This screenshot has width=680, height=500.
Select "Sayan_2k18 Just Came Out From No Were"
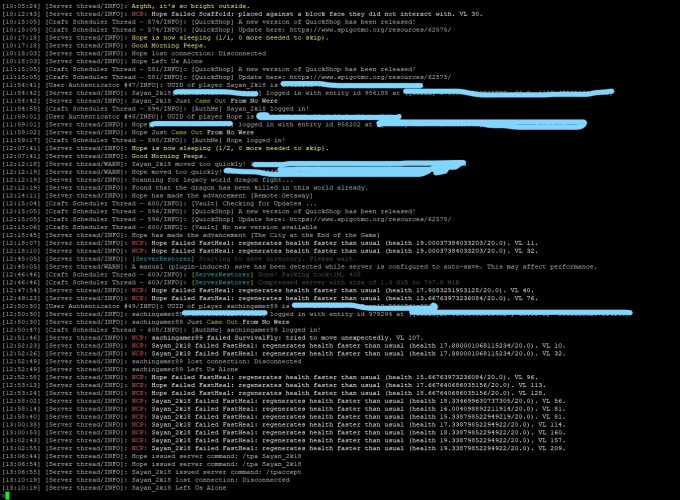click(x=205, y=101)
